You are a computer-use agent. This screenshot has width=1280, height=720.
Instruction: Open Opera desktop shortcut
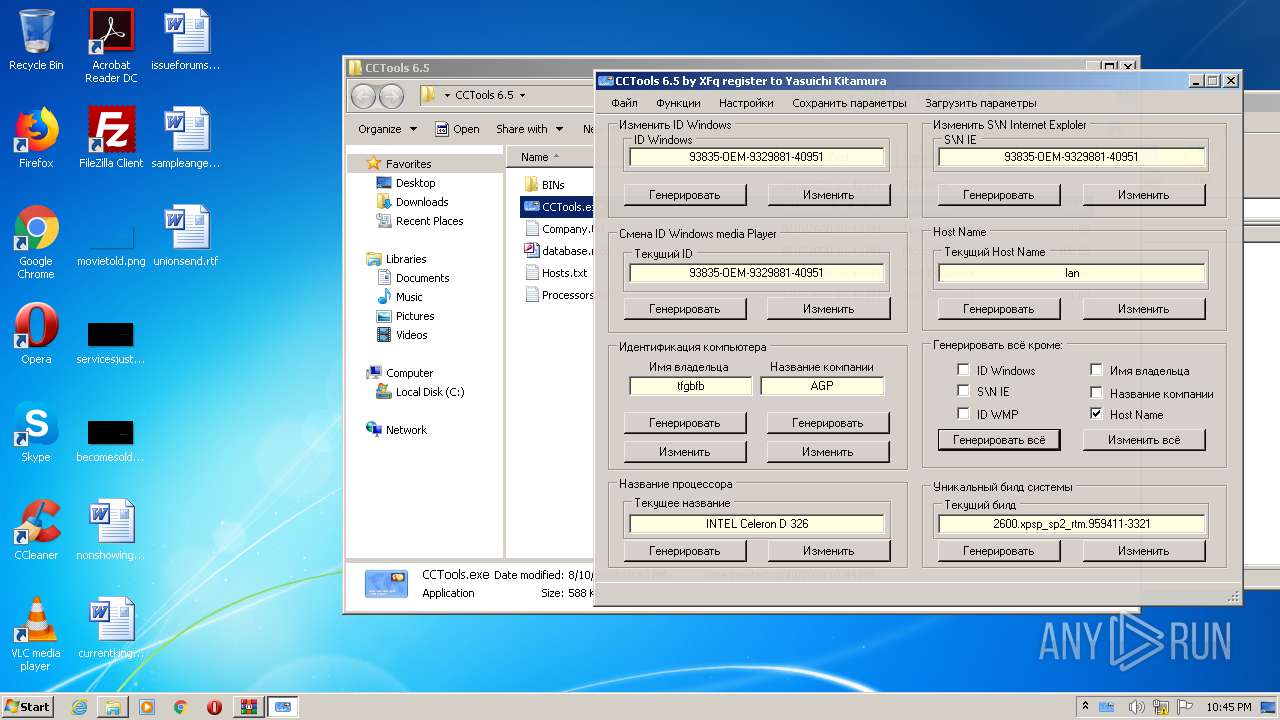pos(36,334)
